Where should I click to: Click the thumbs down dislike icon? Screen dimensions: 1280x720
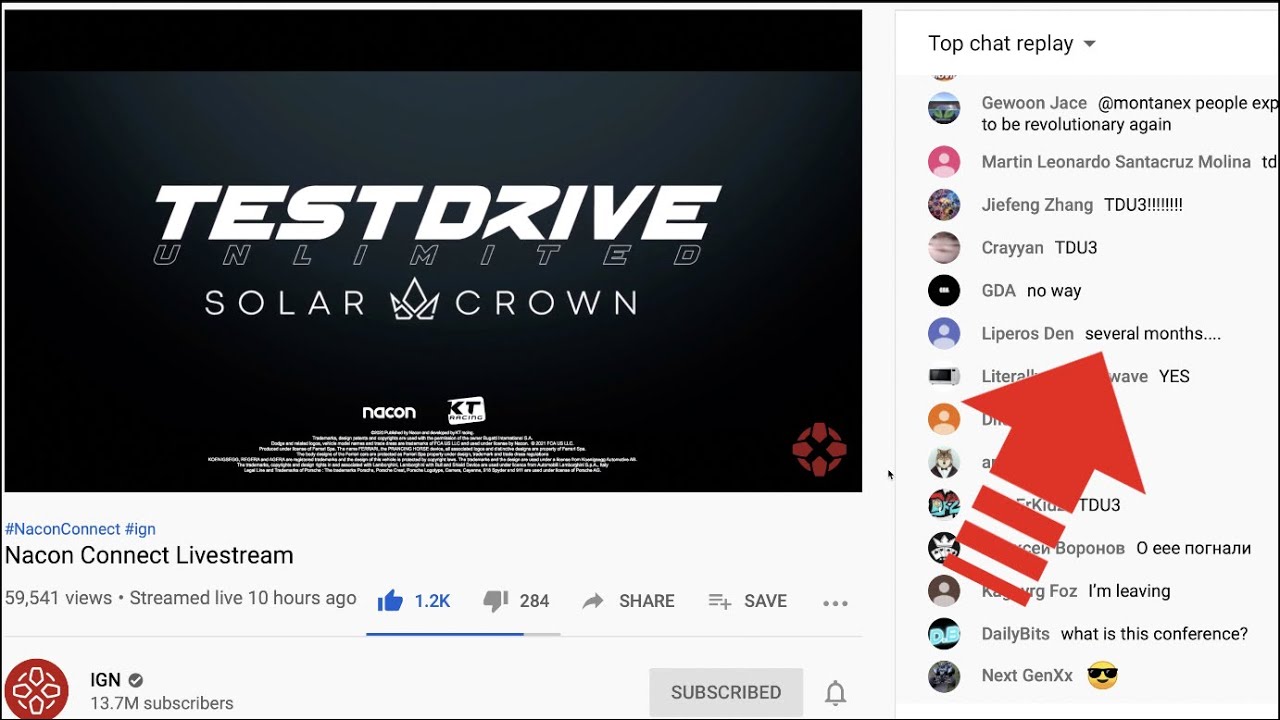[495, 601]
